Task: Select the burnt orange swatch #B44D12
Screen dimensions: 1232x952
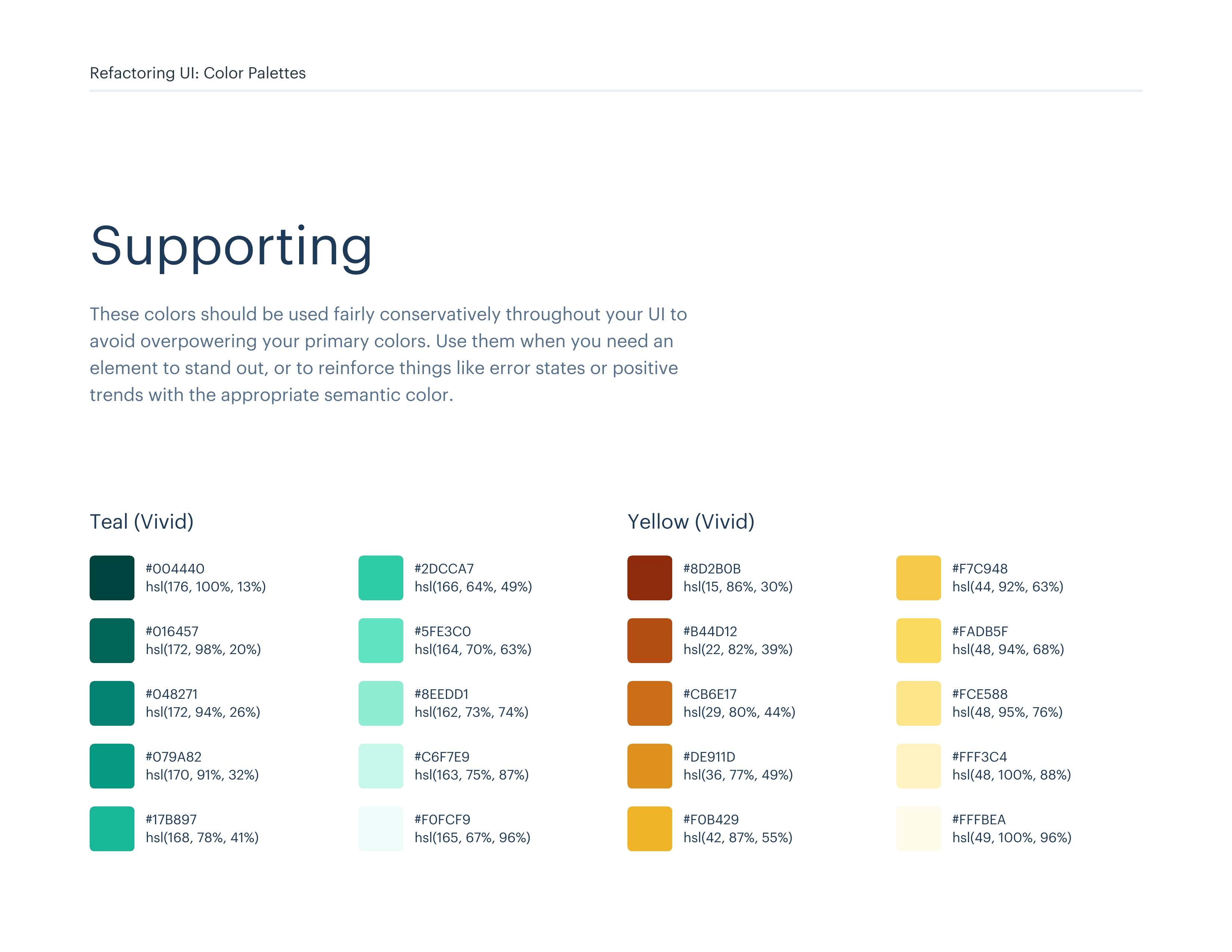Action: (x=649, y=640)
